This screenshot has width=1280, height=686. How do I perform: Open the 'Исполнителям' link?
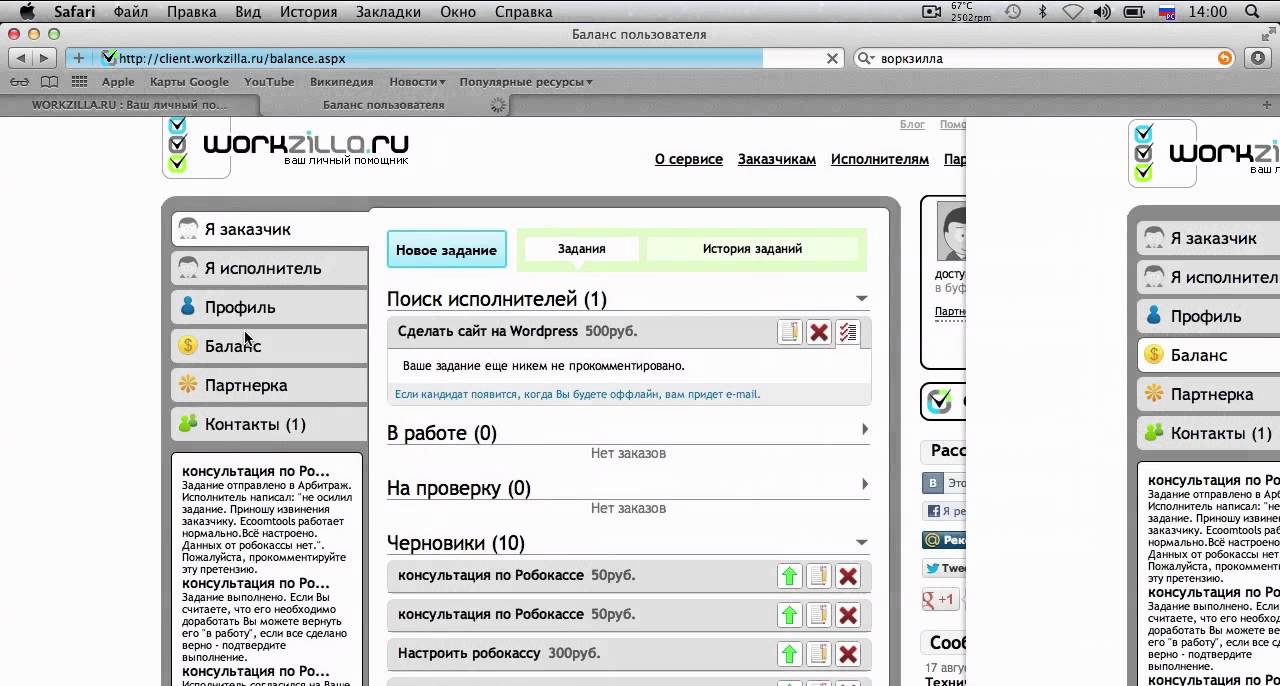pyautogui.click(x=880, y=159)
